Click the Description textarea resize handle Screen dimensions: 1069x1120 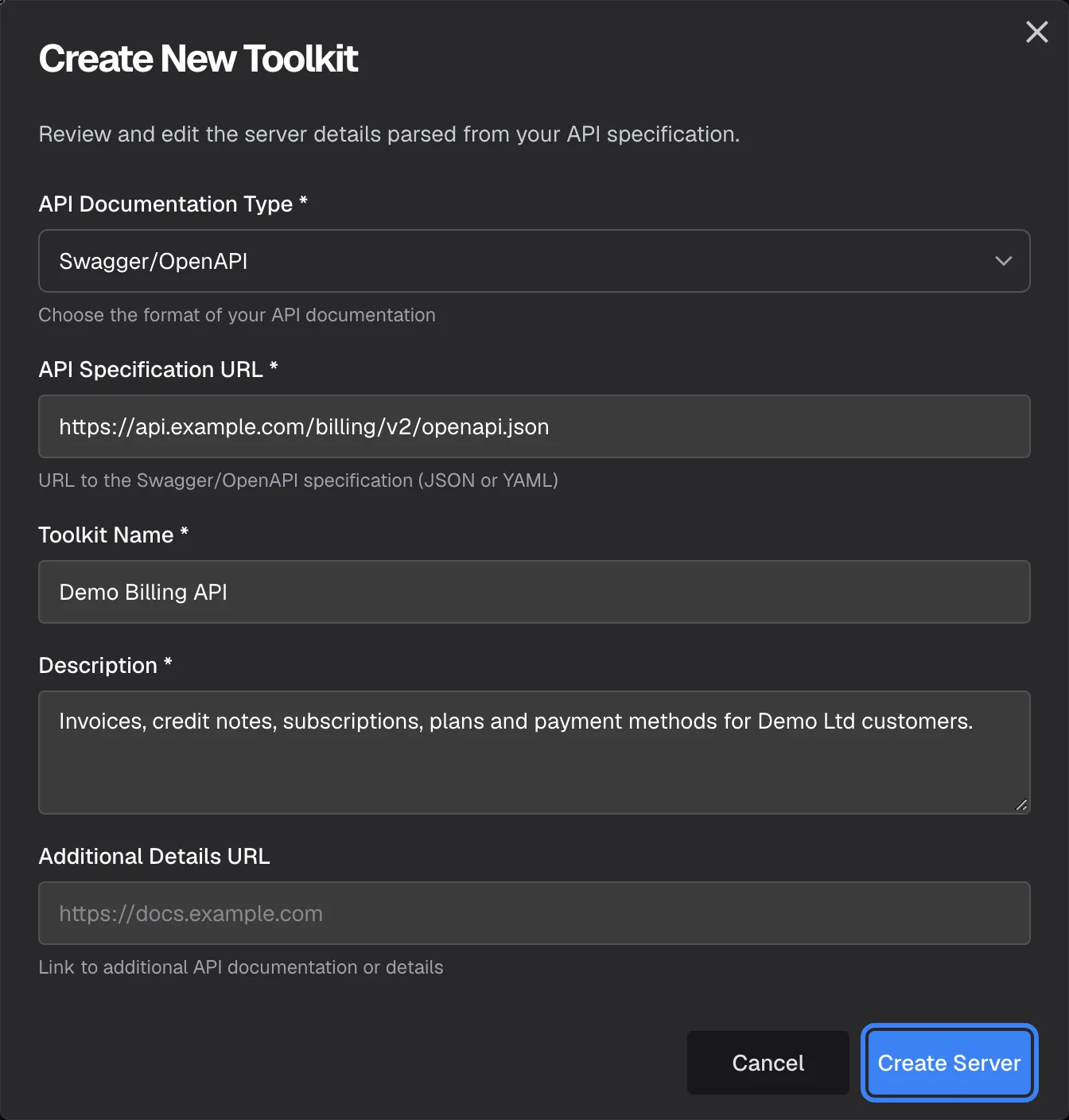pos(1021,805)
